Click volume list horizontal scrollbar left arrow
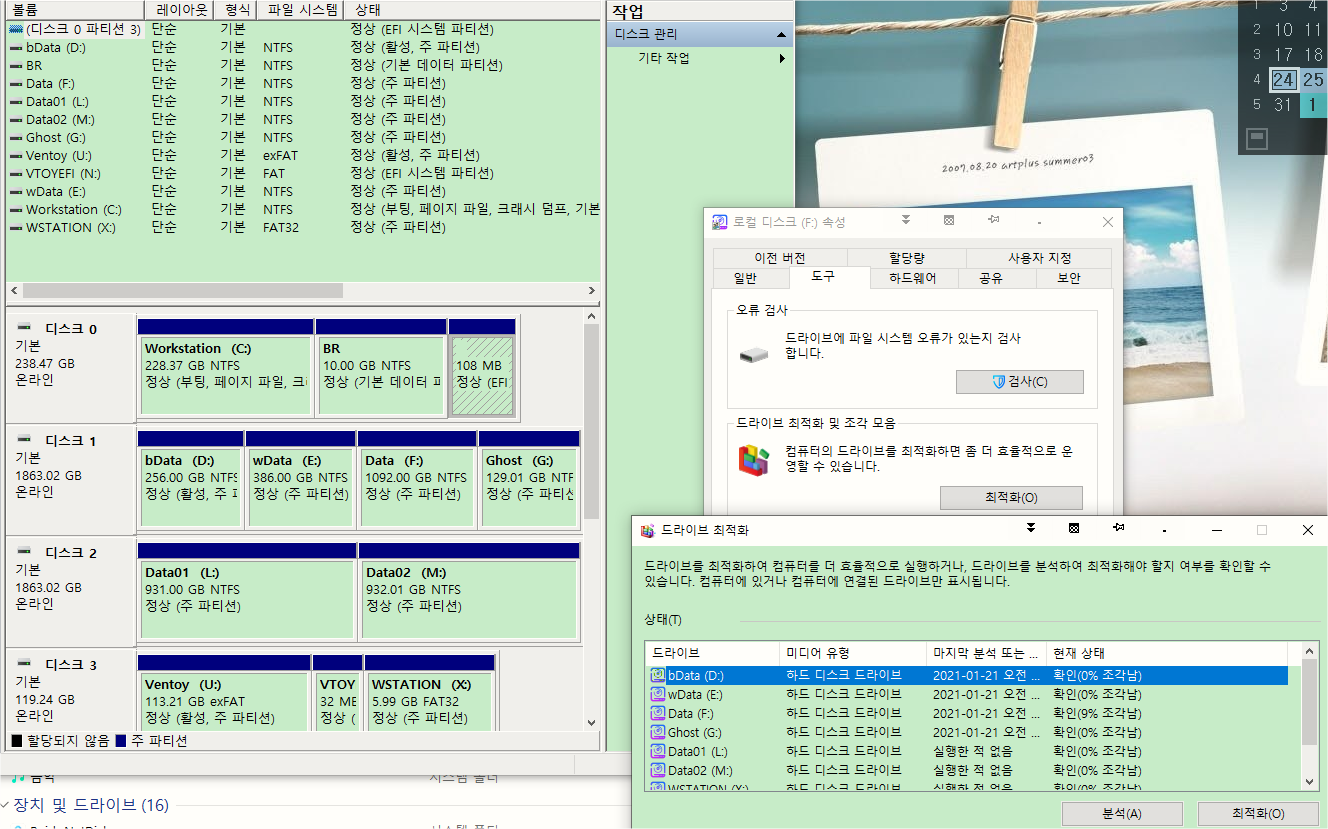 [x=14, y=290]
